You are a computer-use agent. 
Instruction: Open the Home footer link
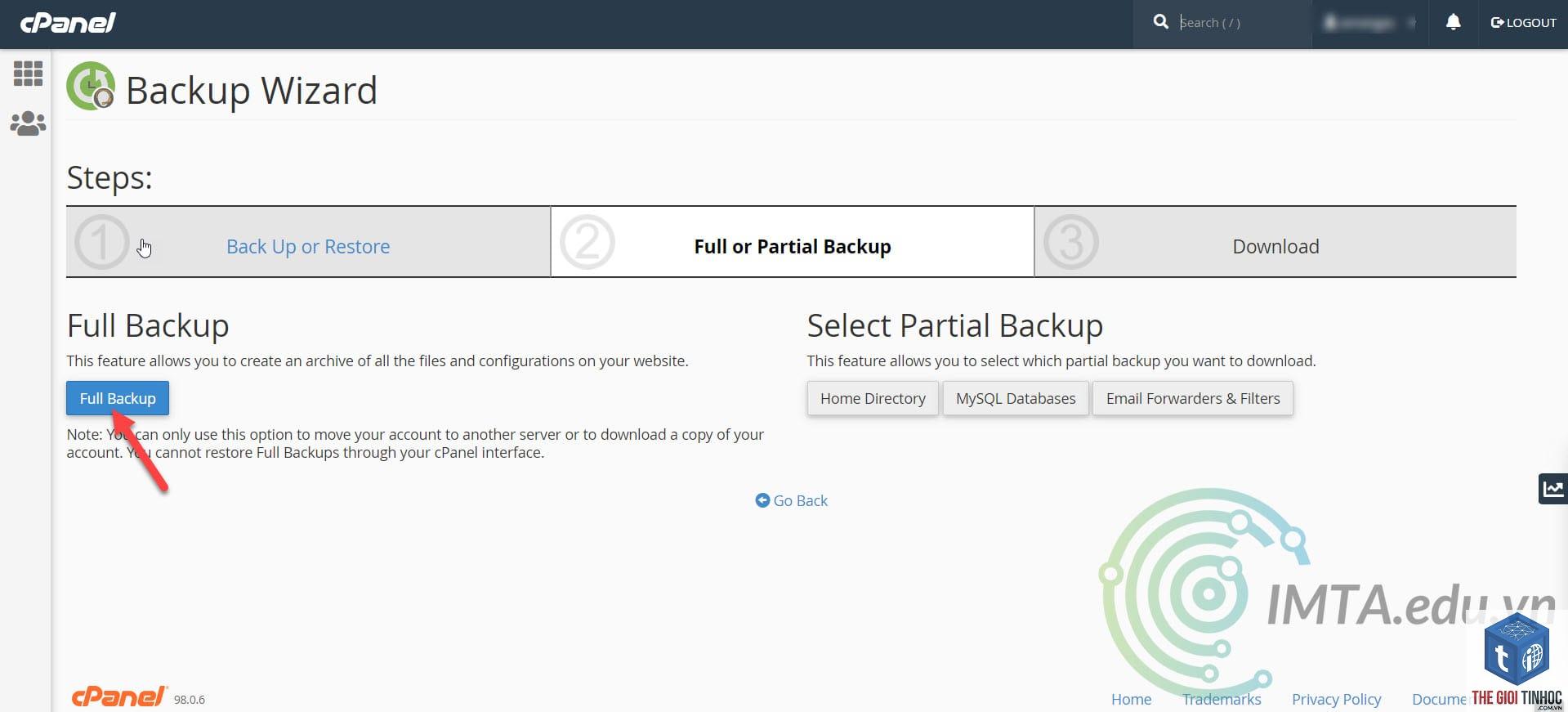1131,699
